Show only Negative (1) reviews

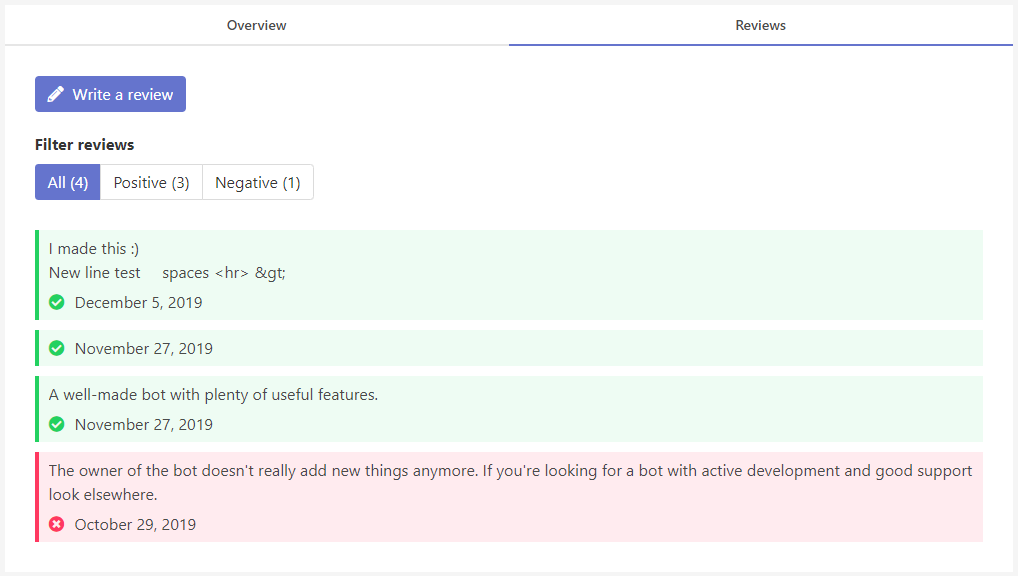[258, 182]
